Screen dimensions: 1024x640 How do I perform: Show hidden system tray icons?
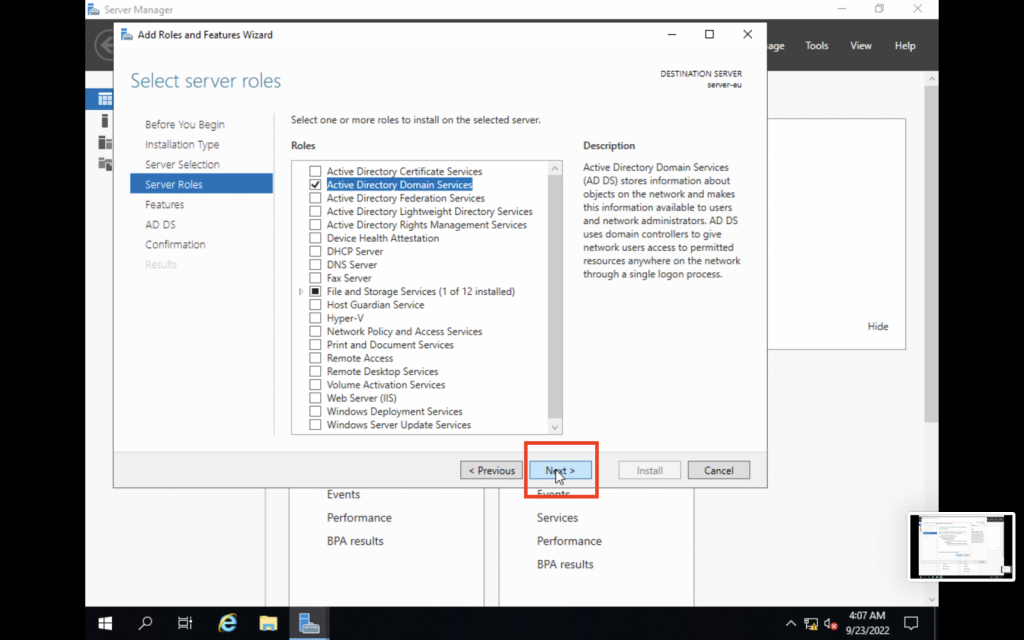click(791, 623)
